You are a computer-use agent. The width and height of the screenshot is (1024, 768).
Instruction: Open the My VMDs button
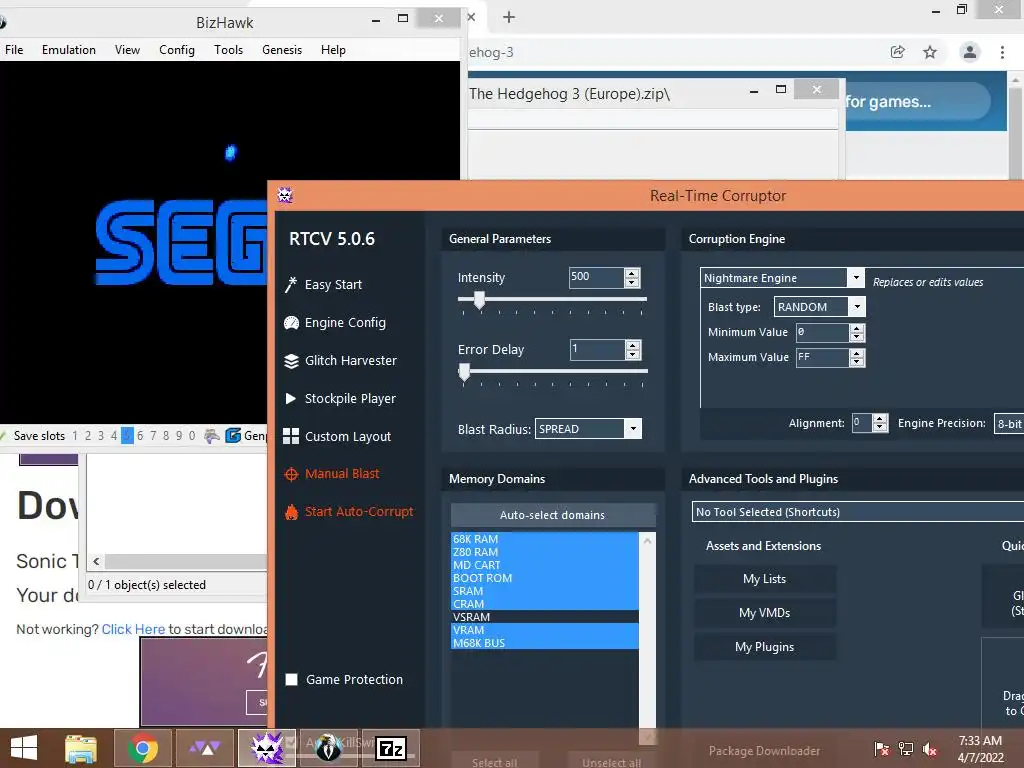[764, 613]
